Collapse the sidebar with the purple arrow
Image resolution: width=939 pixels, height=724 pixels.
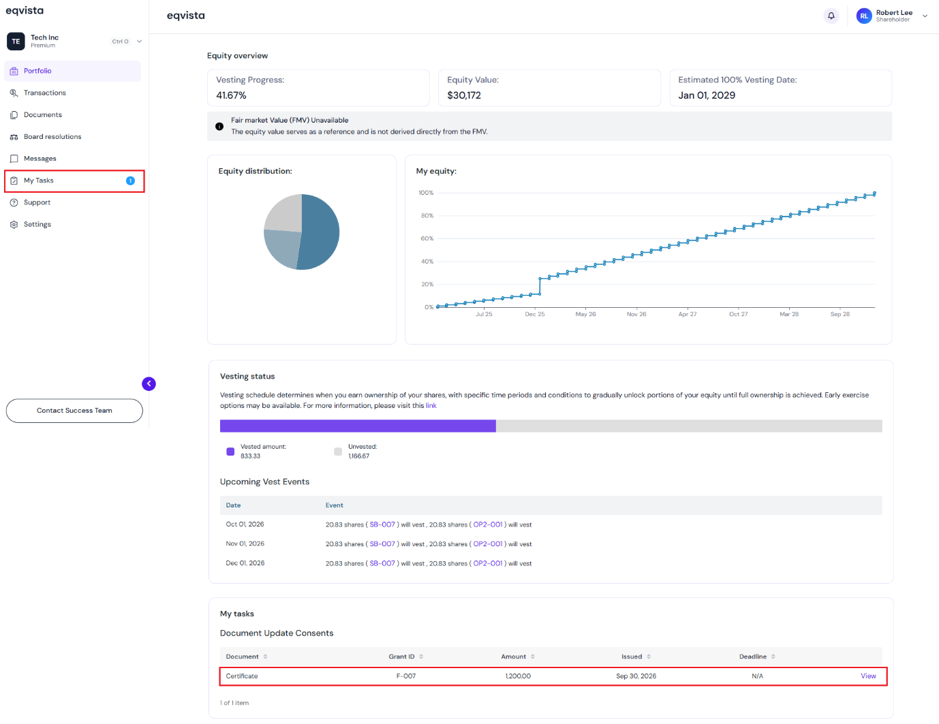click(x=149, y=384)
